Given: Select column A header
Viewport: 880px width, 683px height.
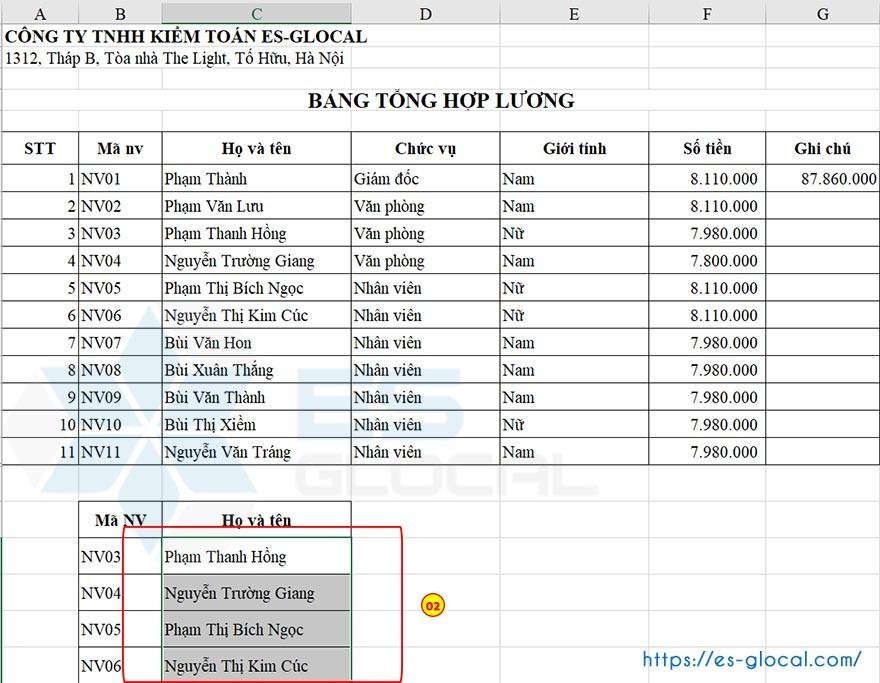Looking at the screenshot, I should point(40,13).
